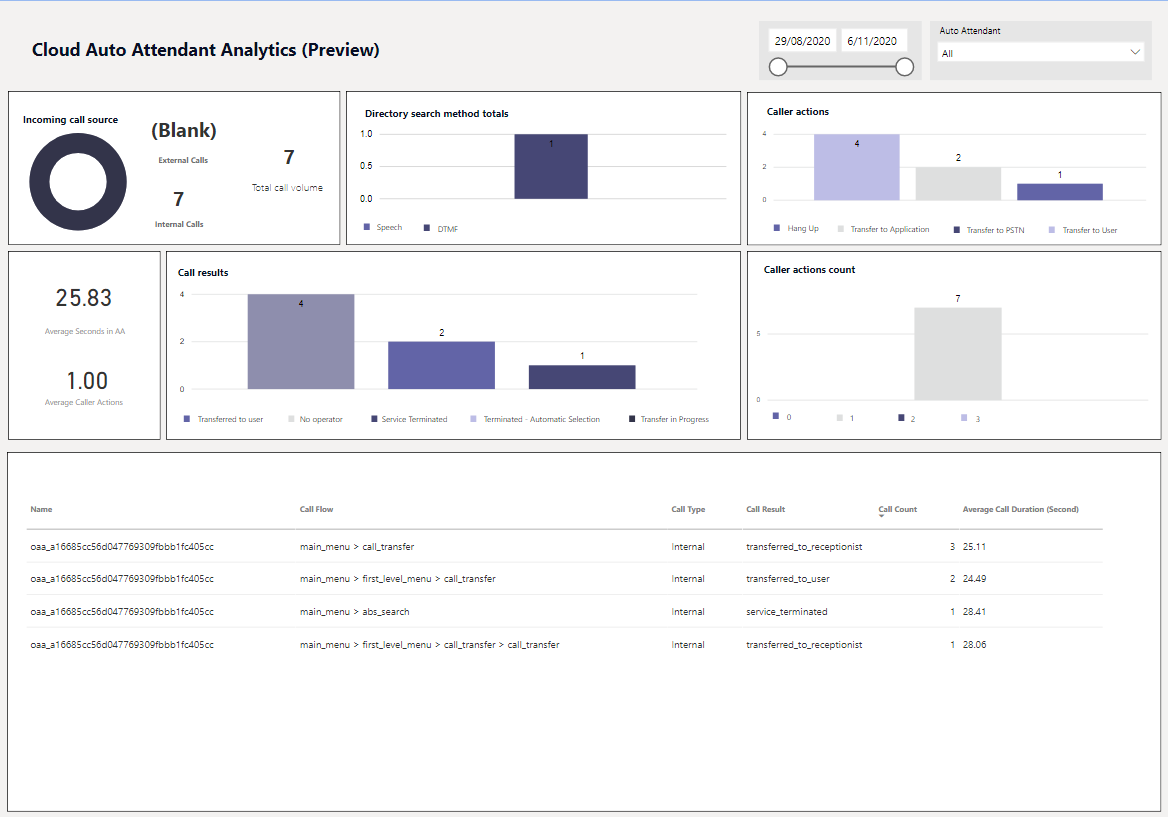Sort table by Call Result header
This screenshot has width=1168, height=817.
[766, 509]
